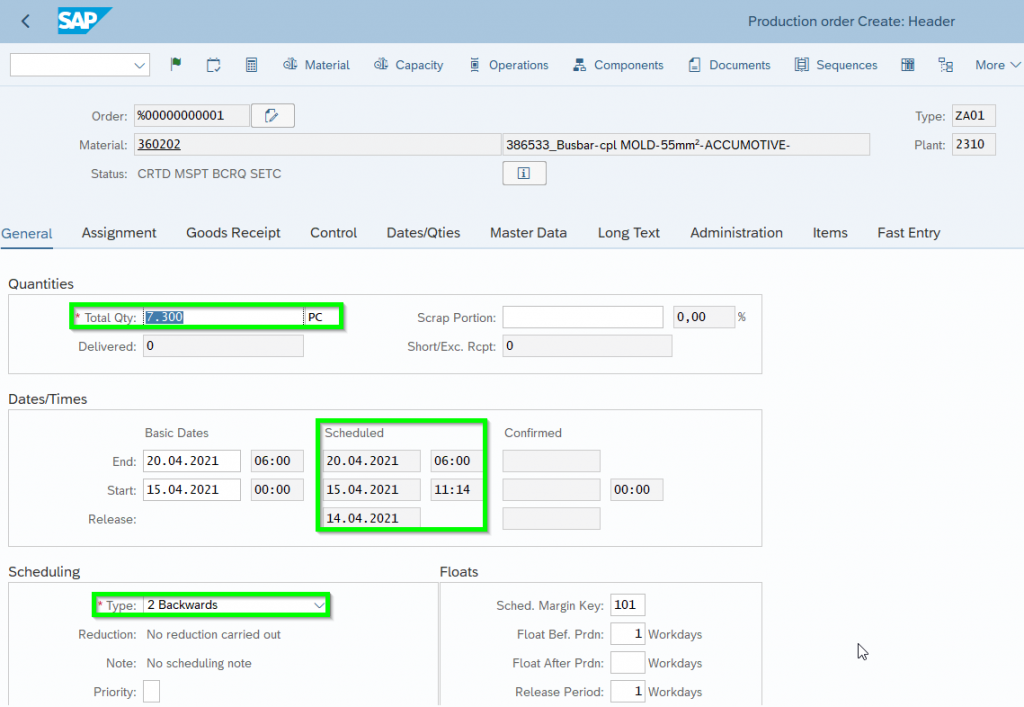This screenshot has width=1024, height=707.
Task: Open the Operations overview
Action: [x=508, y=65]
